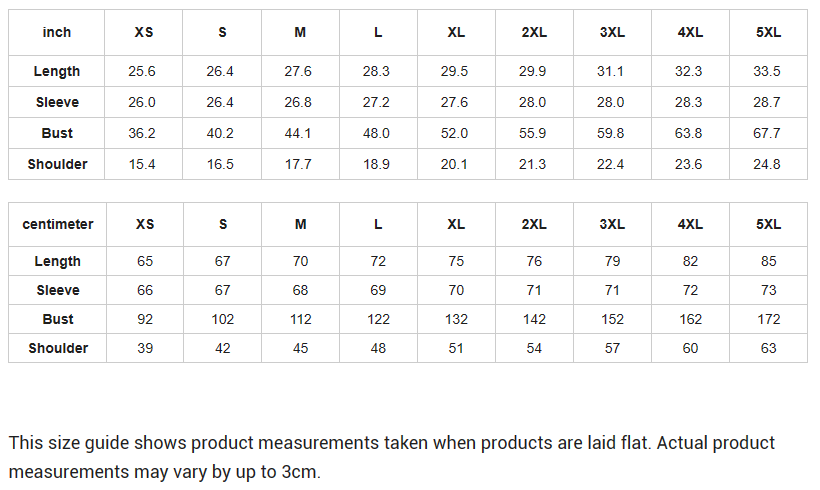Select the 85 length value for 5XL

click(x=768, y=261)
